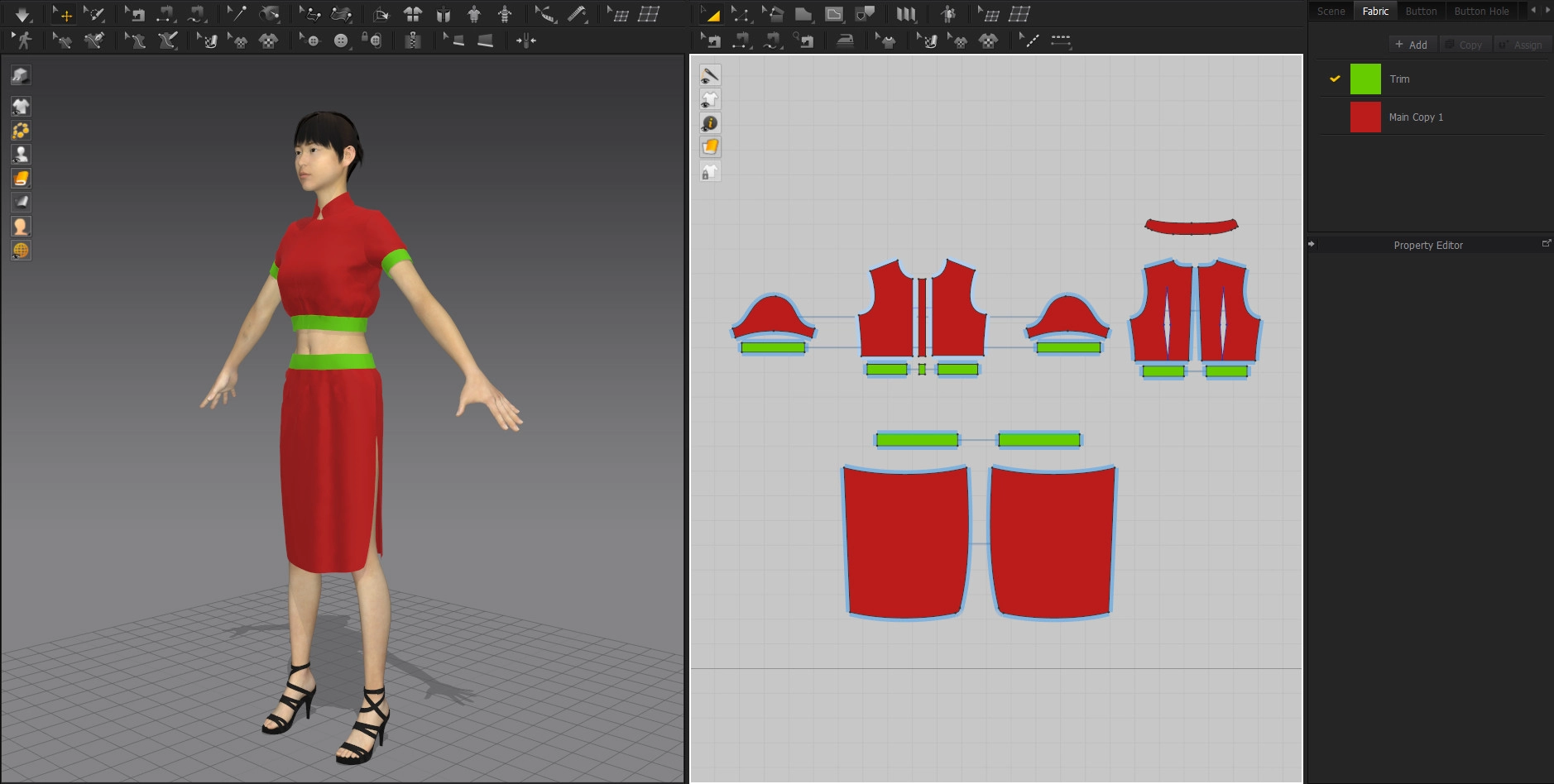Collapse Property Editor using left arrow
Screen dimensions: 1554x784
point(1312,245)
